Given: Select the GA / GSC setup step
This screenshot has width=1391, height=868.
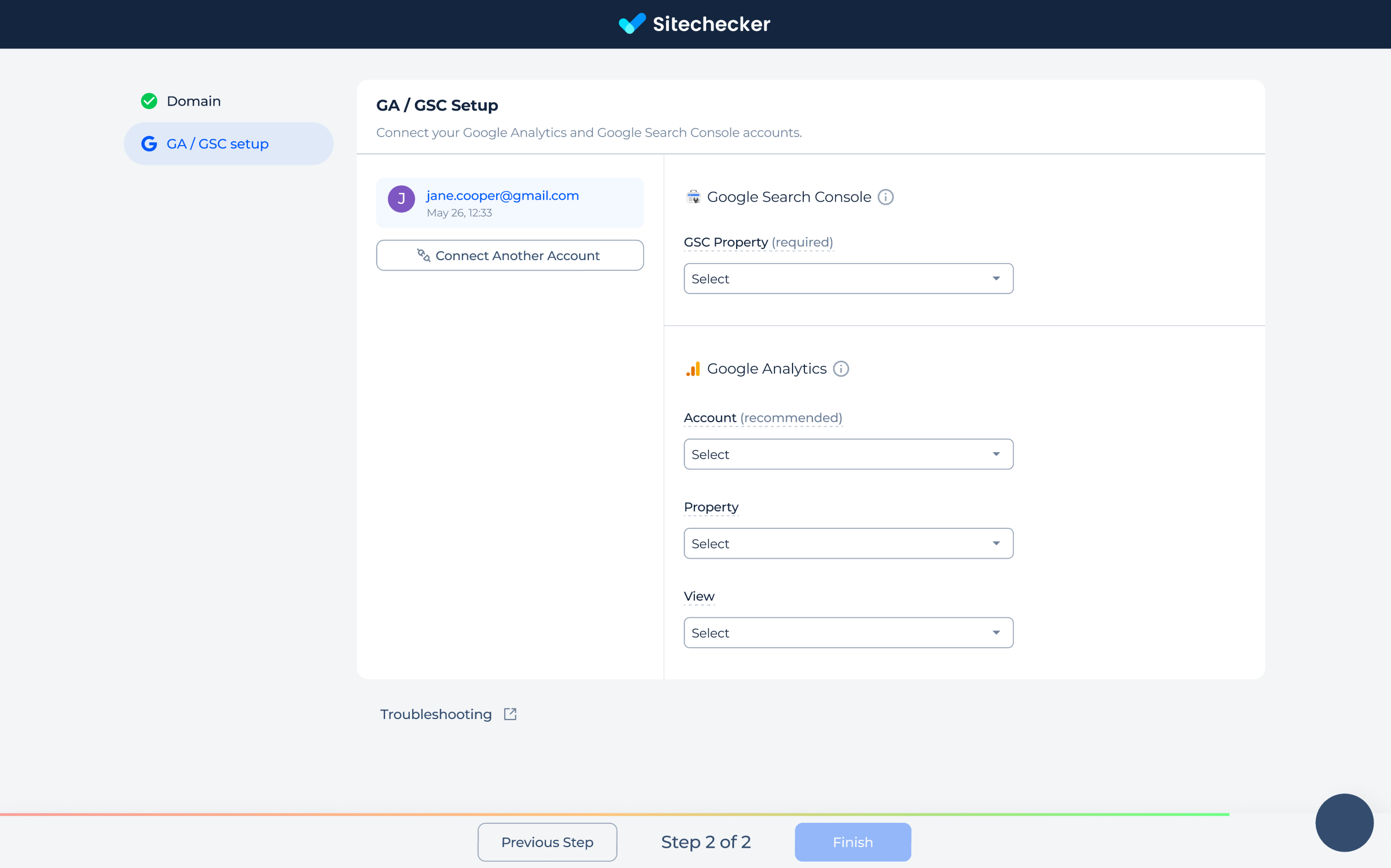Looking at the screenshot, I should (229, 143).
